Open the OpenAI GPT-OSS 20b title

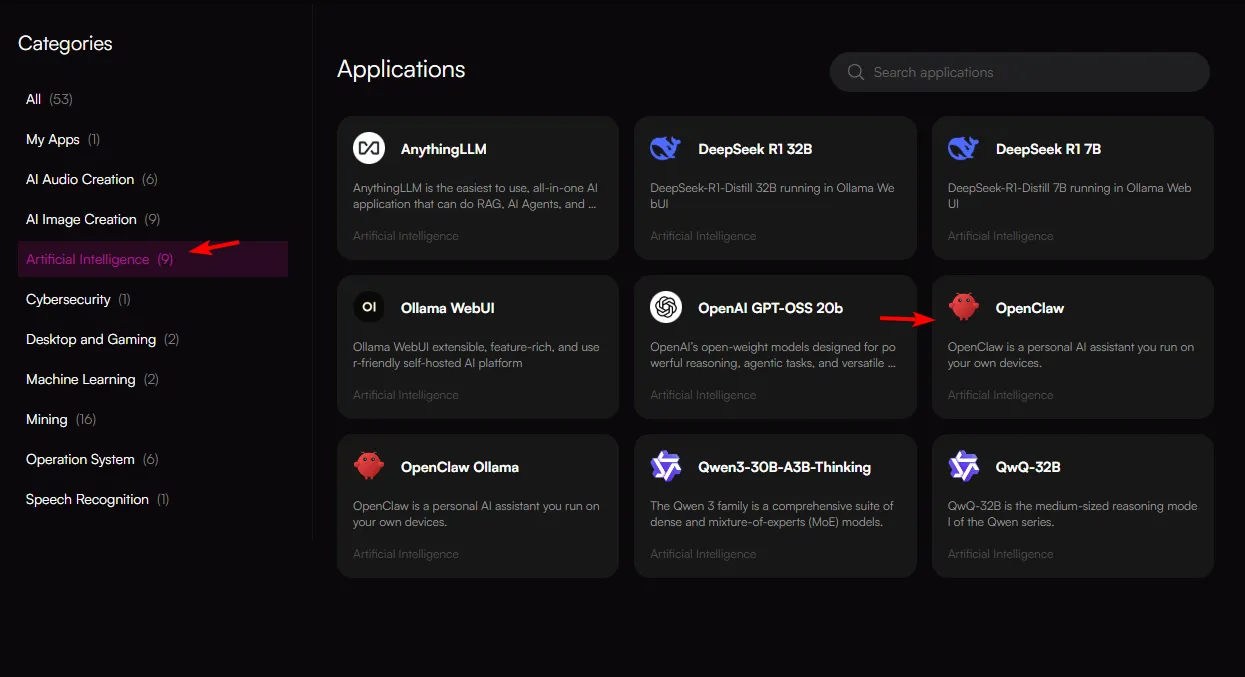[770, 308]
